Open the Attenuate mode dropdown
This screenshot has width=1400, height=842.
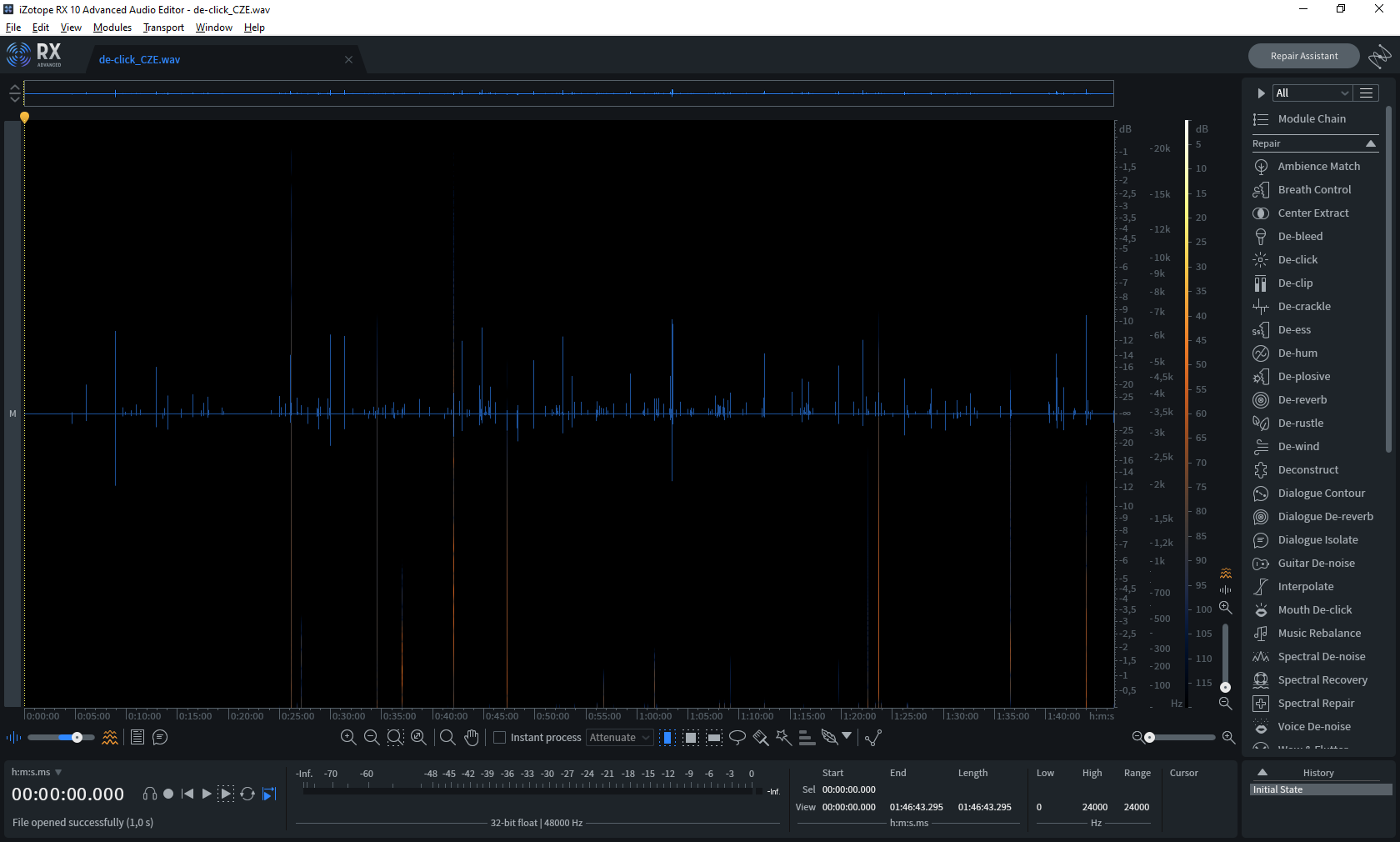click(x=620, y=738)
